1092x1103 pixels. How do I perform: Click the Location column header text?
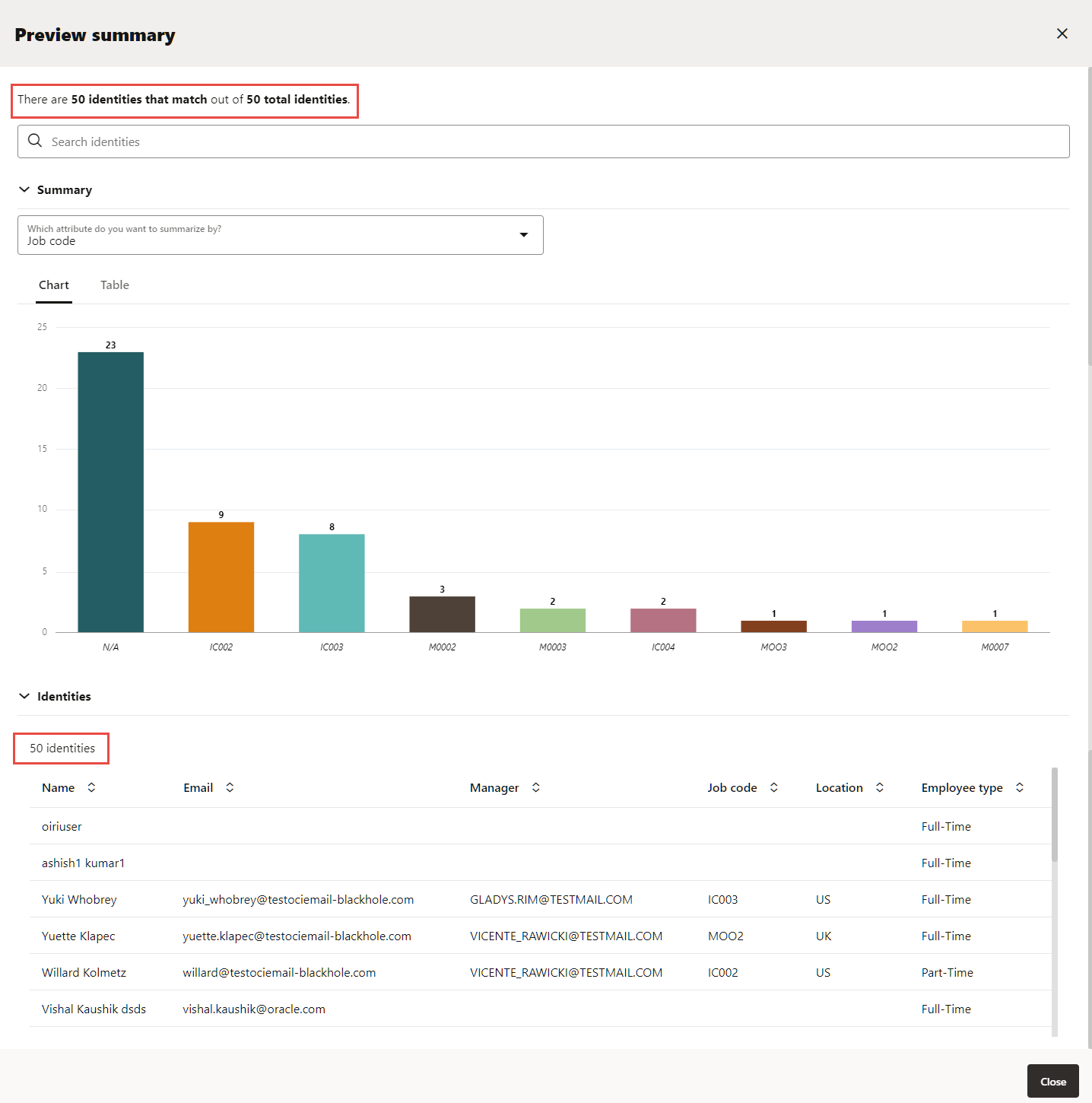click(x=840, y=787)
